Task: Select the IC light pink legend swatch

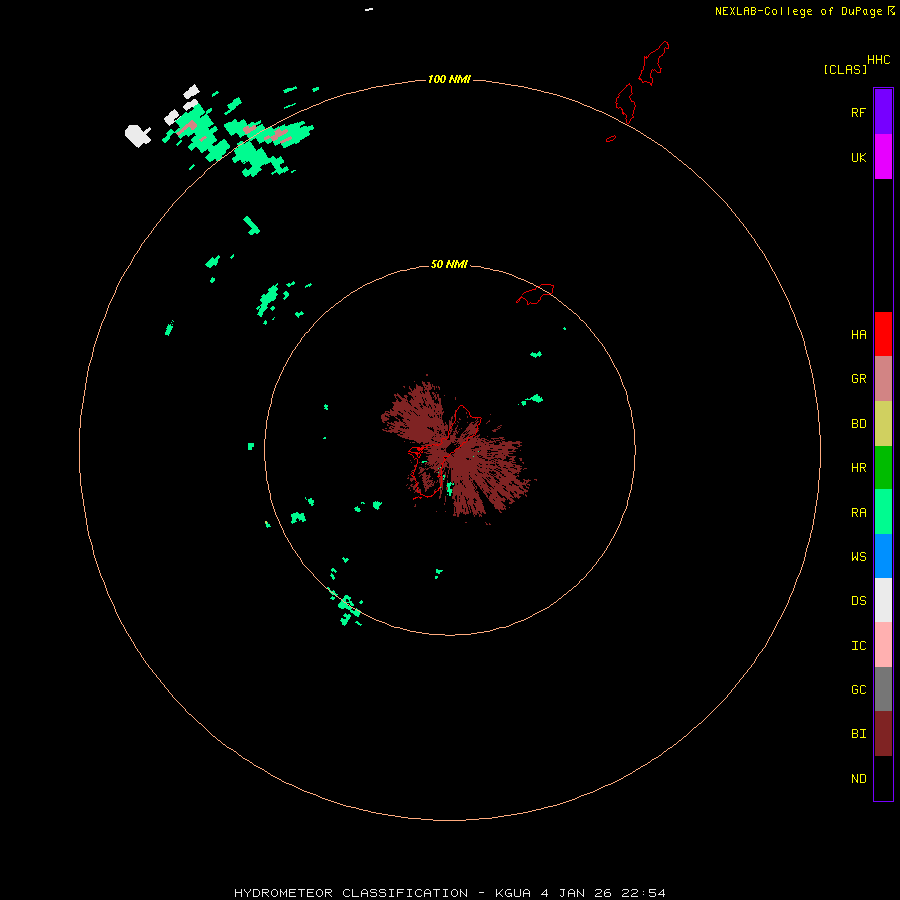Action: (883, 645)
